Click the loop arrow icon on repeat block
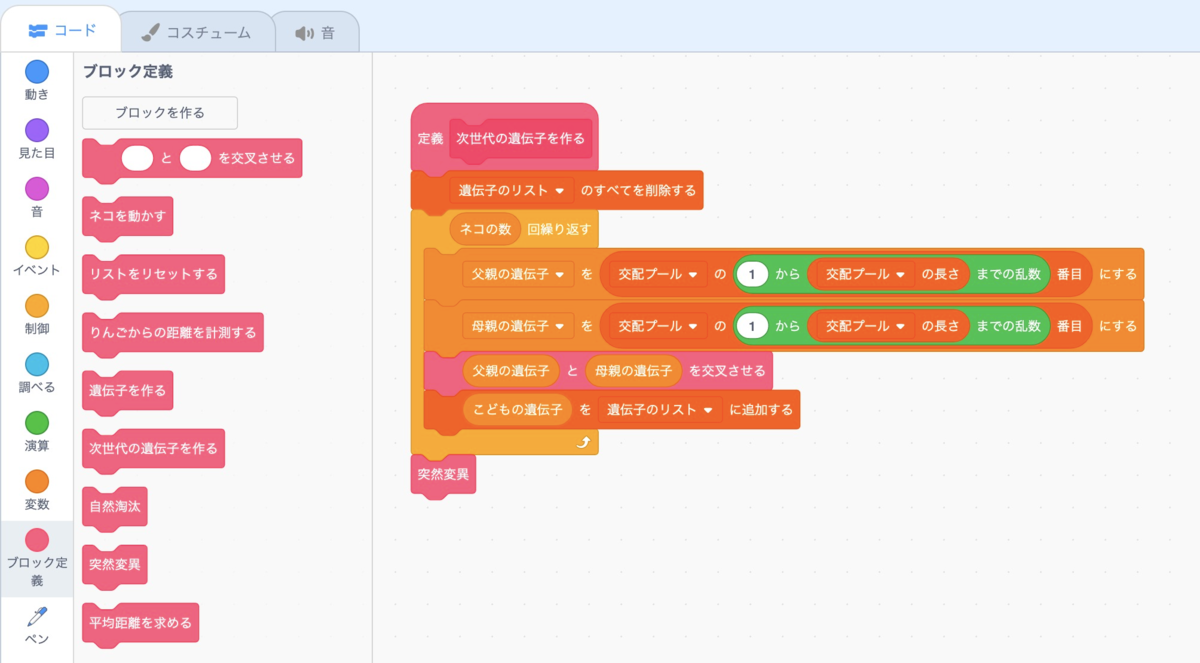Image resolution: width=1200 pixels, height=663 pixels. (583, 442)
